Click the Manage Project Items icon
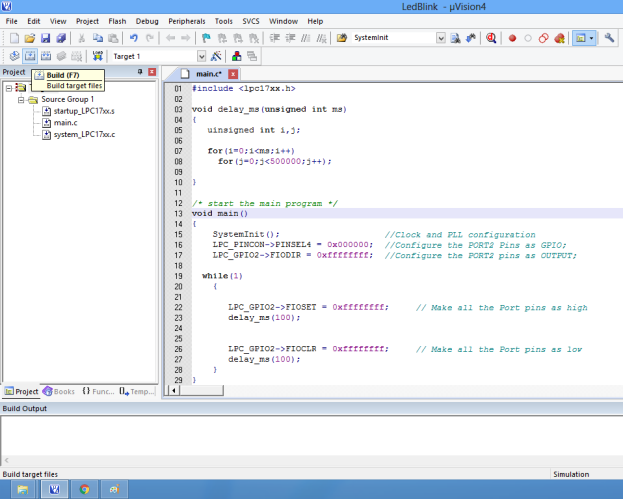 pyautogui.click(x=237, y=56)
